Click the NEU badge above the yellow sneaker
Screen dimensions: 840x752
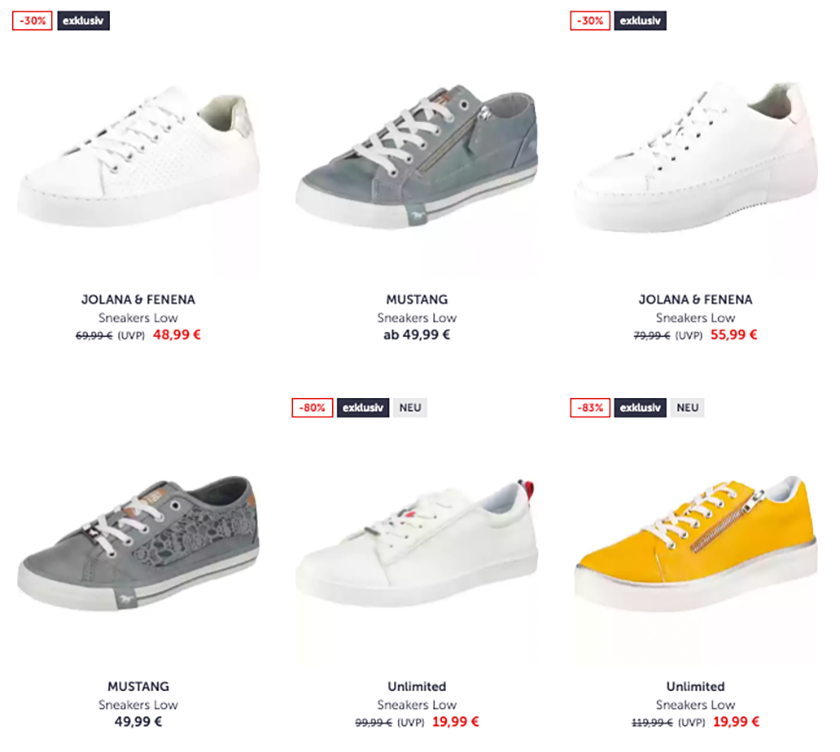[687, 408]
